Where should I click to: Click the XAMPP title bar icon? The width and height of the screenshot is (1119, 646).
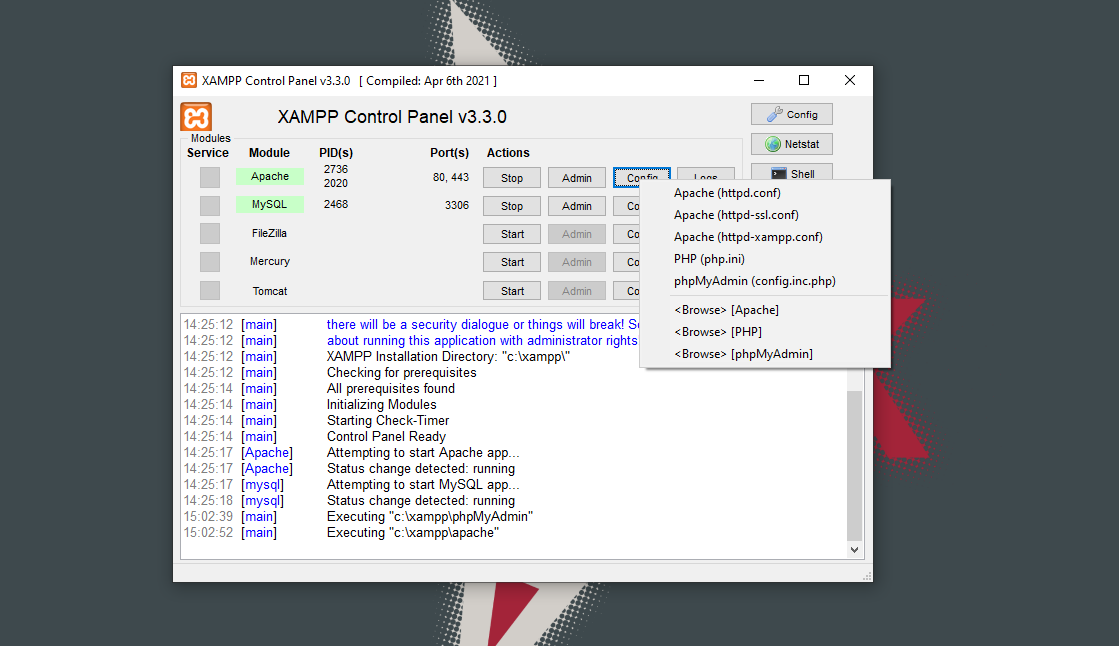(189, 81)
